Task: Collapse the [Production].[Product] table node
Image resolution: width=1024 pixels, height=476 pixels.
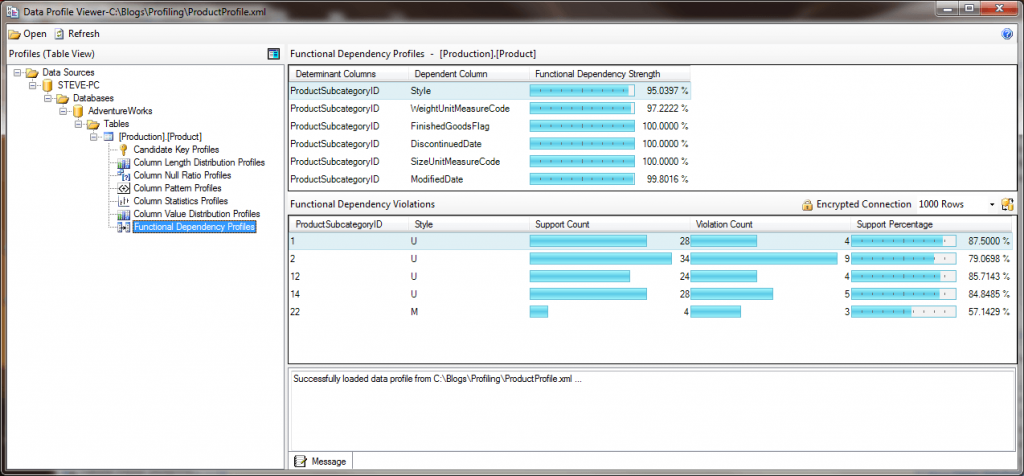Action: [93, 136]
